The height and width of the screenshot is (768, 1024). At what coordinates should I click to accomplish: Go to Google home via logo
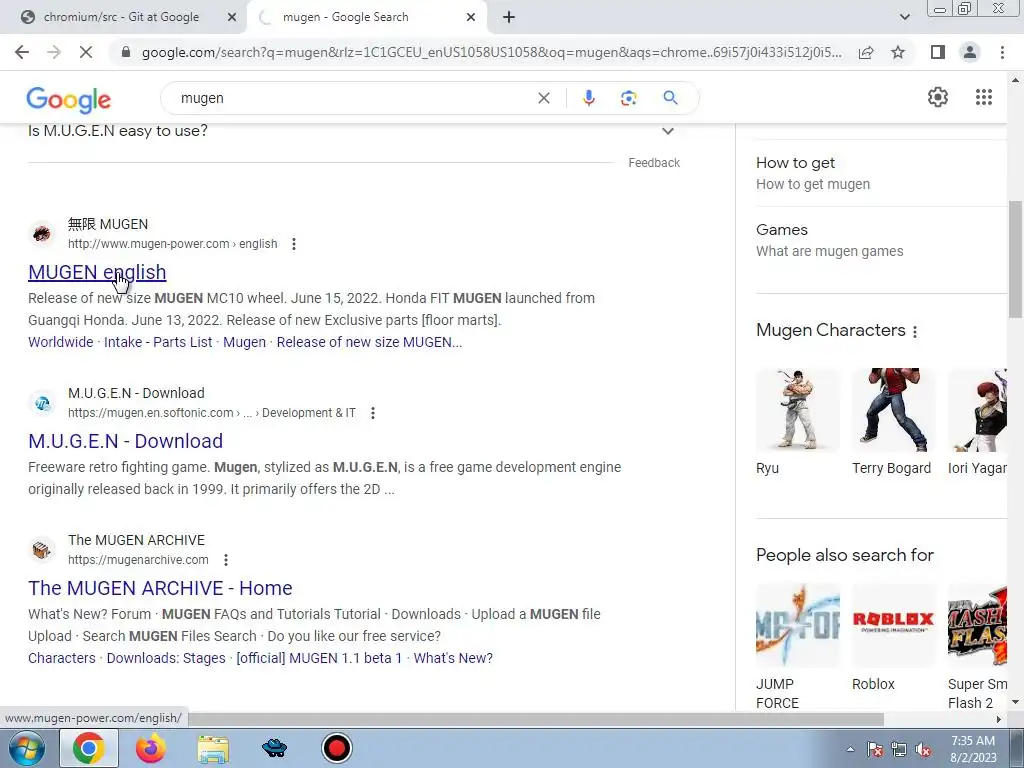[69, 99]
